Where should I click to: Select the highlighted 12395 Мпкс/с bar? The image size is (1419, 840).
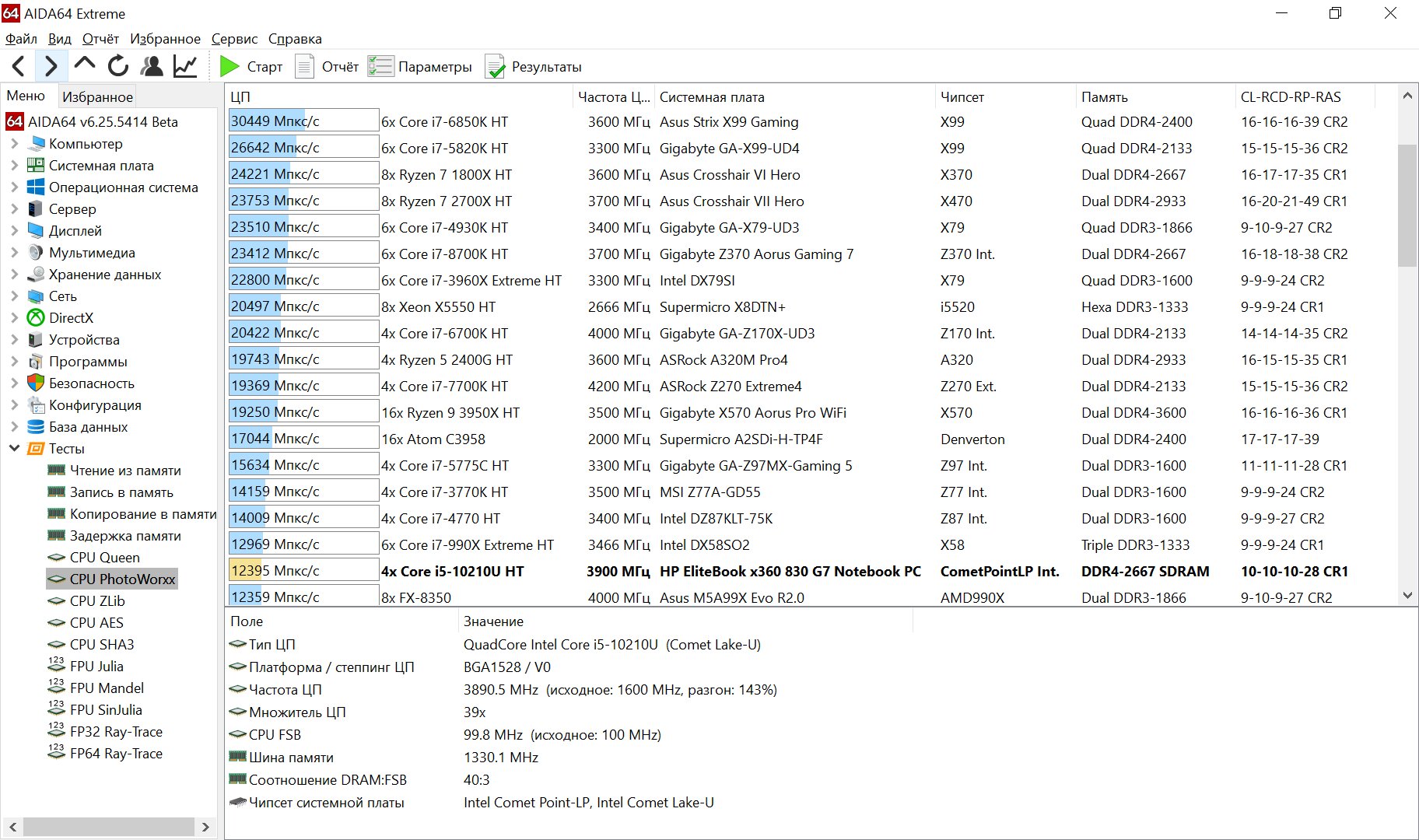tap(303, 571)
